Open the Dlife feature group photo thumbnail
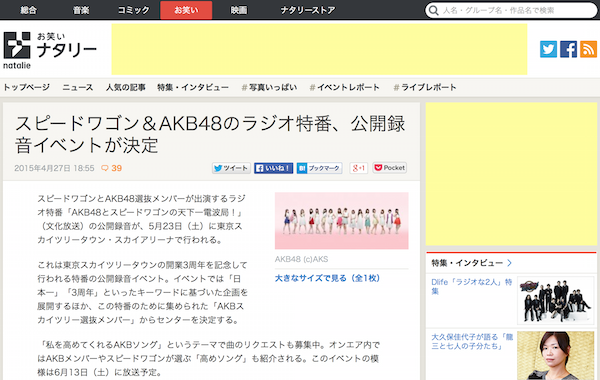600x380 pixels. [556, 301]
